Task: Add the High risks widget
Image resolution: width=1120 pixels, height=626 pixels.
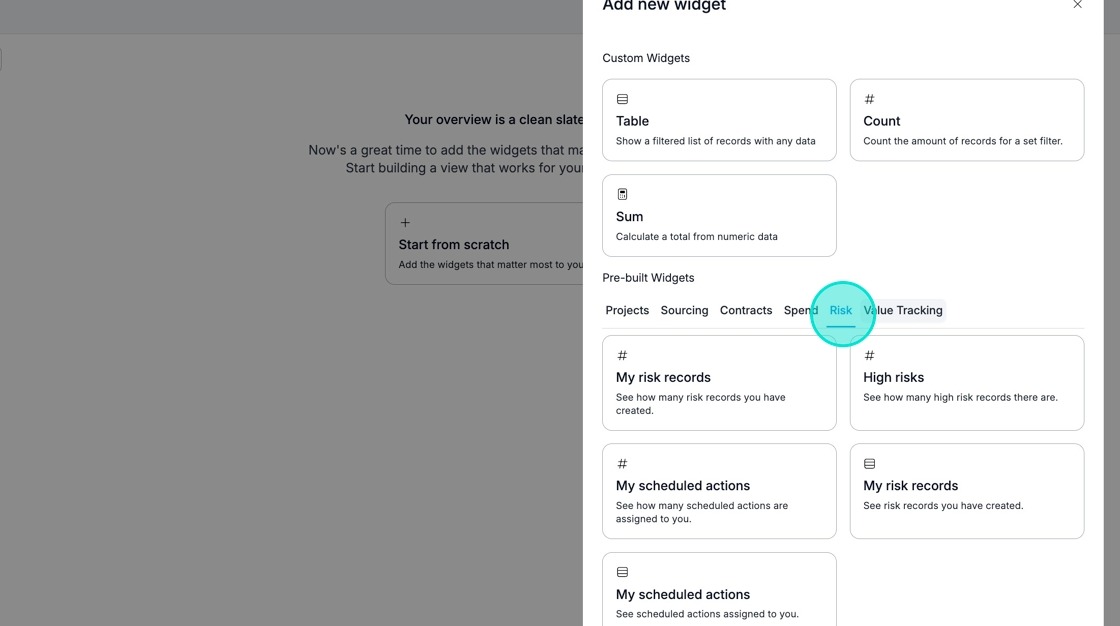Action: (x=966, y=383)
